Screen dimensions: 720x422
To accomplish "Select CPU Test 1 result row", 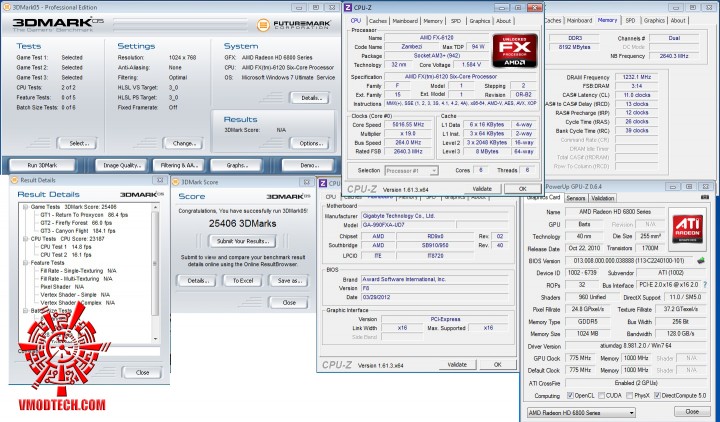I will [x=66, y=247].
